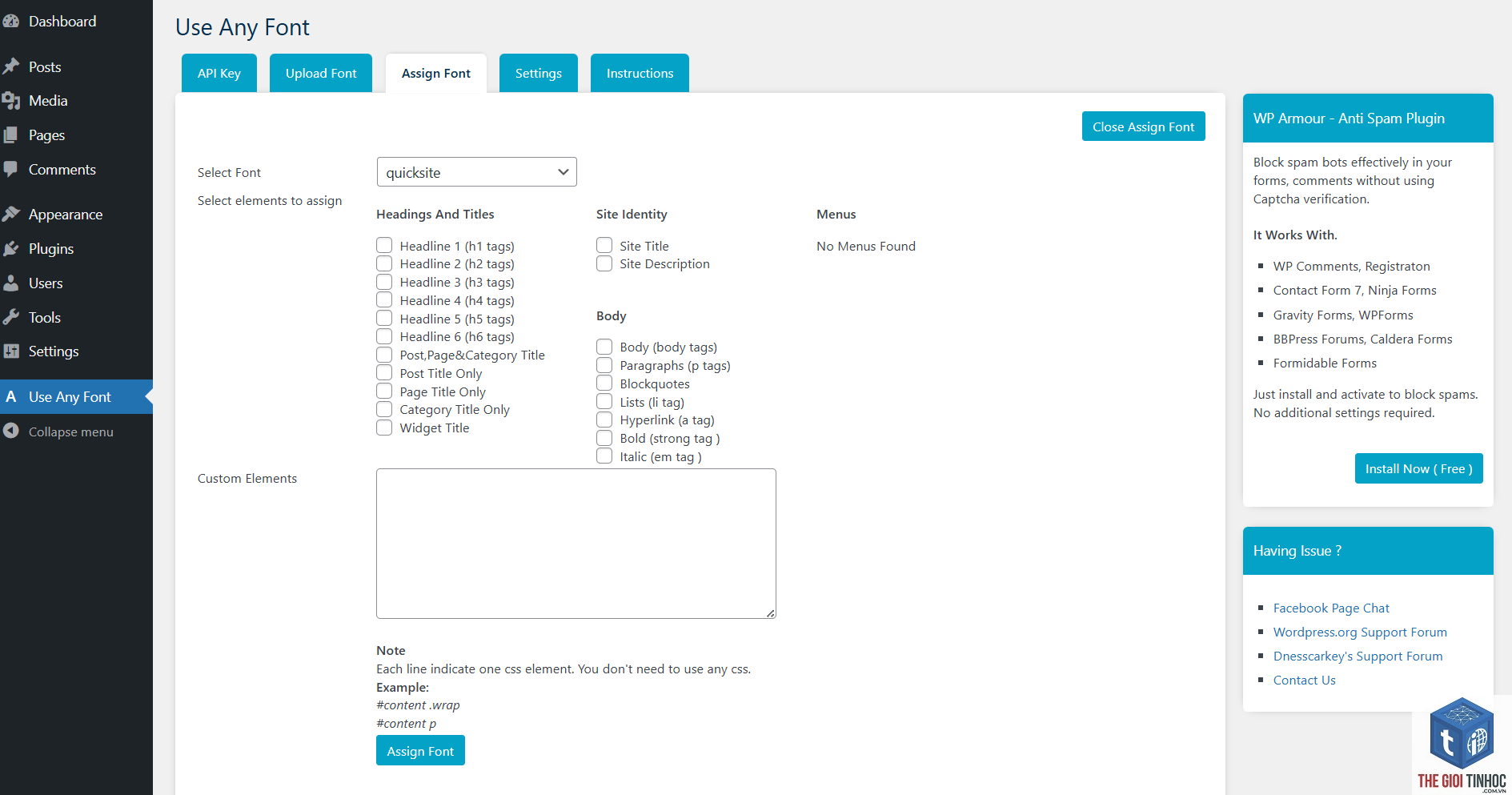
Task: Click the Comments bubble icon
Action: pos(10,170)
